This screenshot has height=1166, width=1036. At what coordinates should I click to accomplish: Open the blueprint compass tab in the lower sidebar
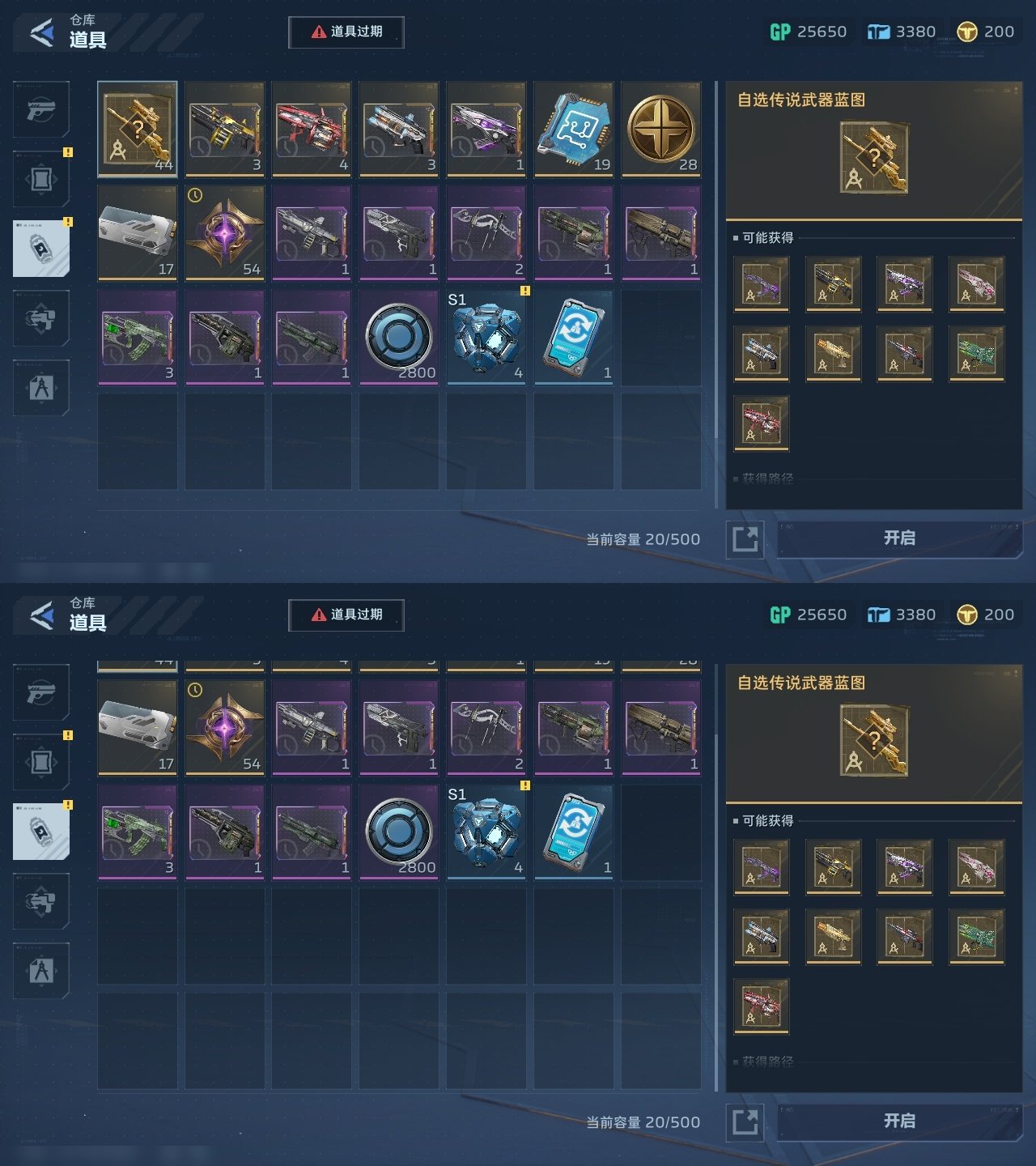(41, 971)
